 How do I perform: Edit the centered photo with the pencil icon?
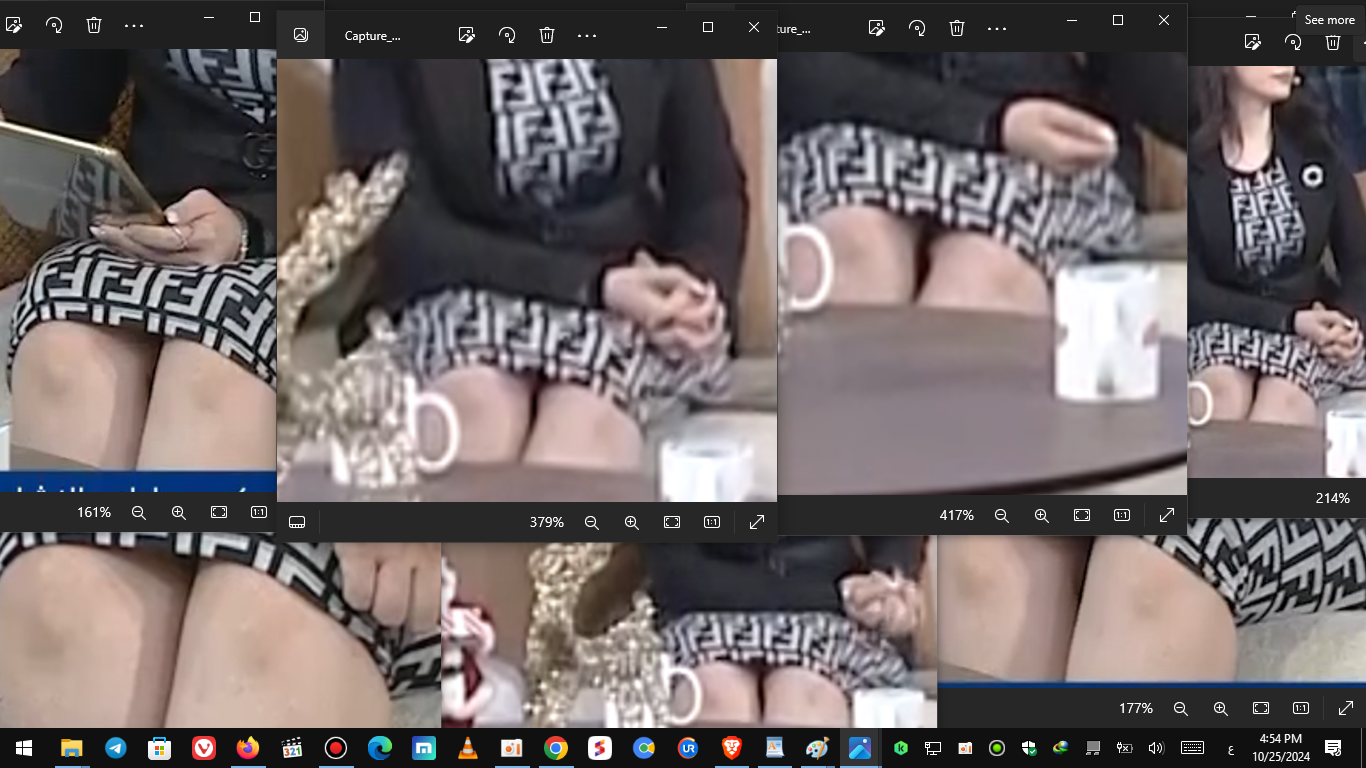(467, 33)
